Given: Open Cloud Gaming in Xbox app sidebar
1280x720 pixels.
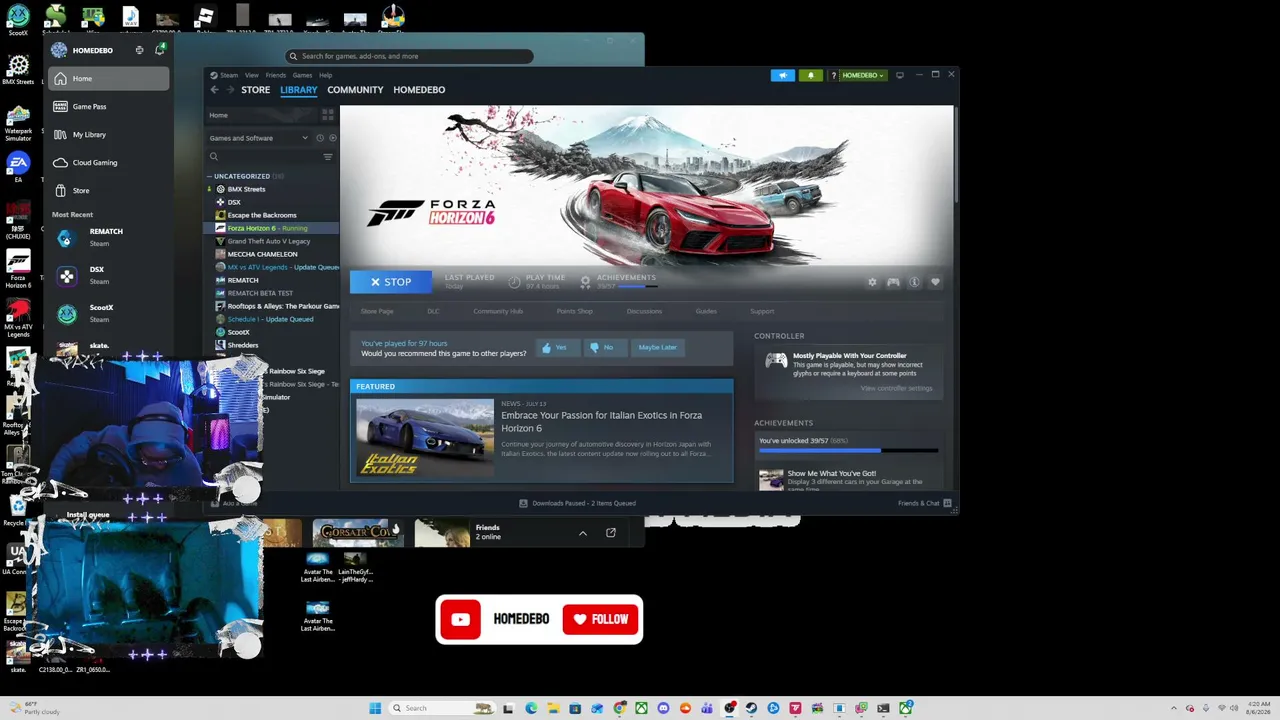Looking at the screenshot, I should (108, 162).
